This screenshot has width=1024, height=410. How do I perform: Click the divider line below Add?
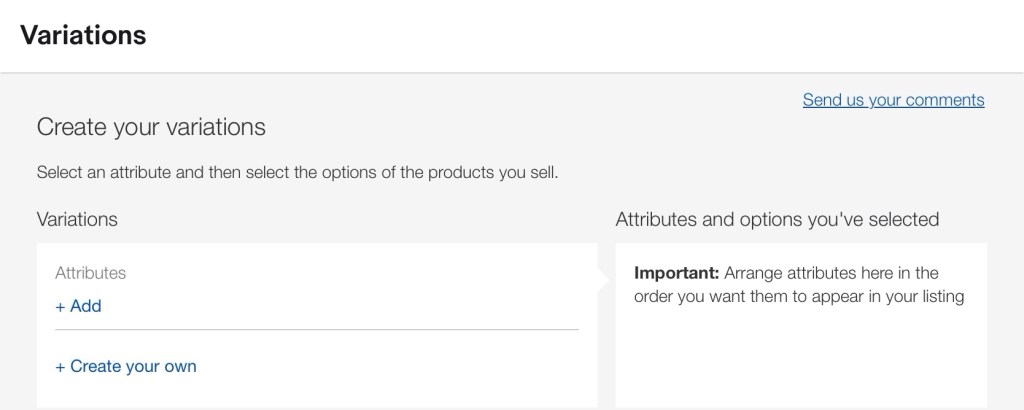(x=317, y=329)
